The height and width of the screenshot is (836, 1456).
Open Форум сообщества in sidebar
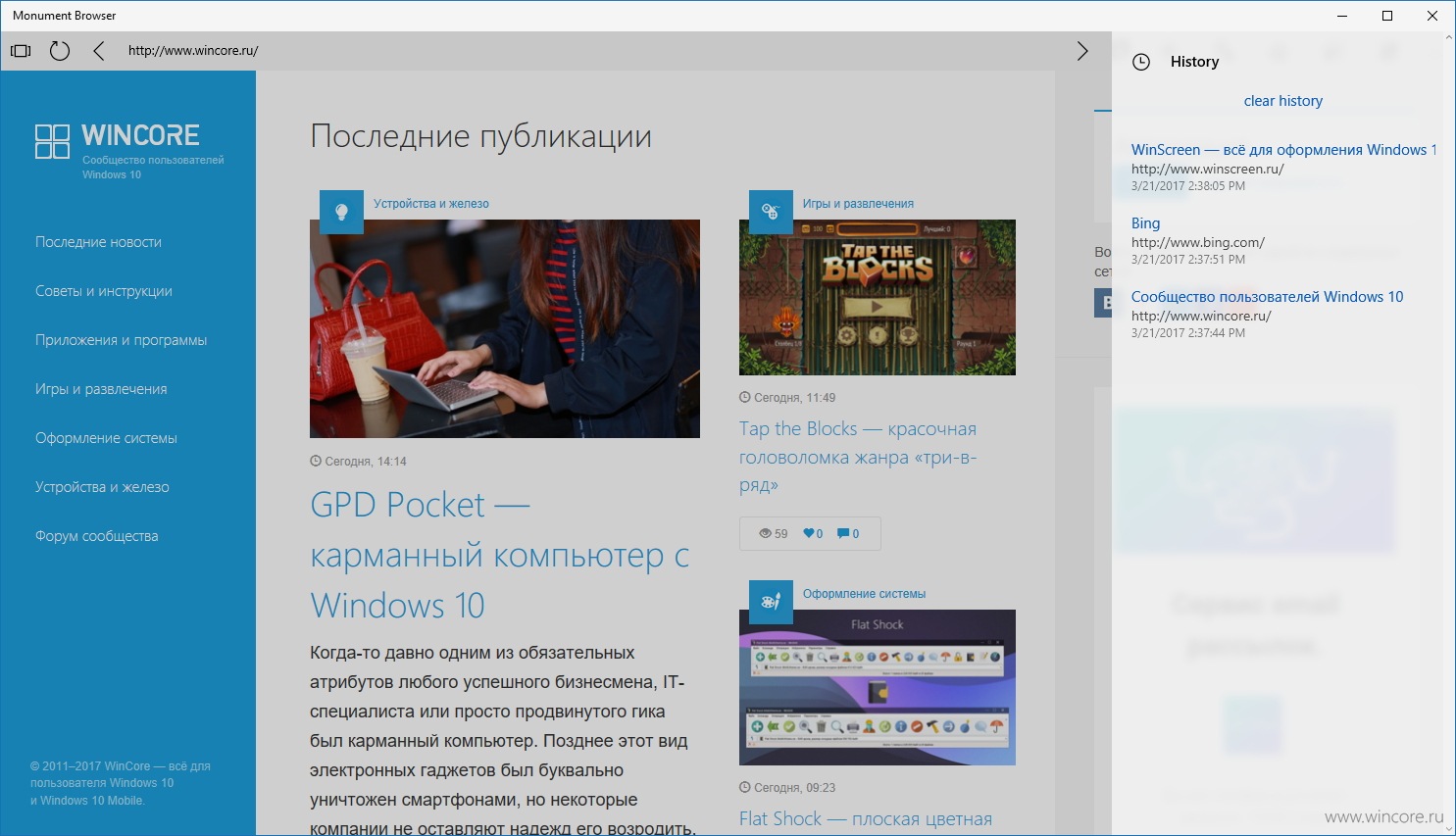tap(96, 536)
